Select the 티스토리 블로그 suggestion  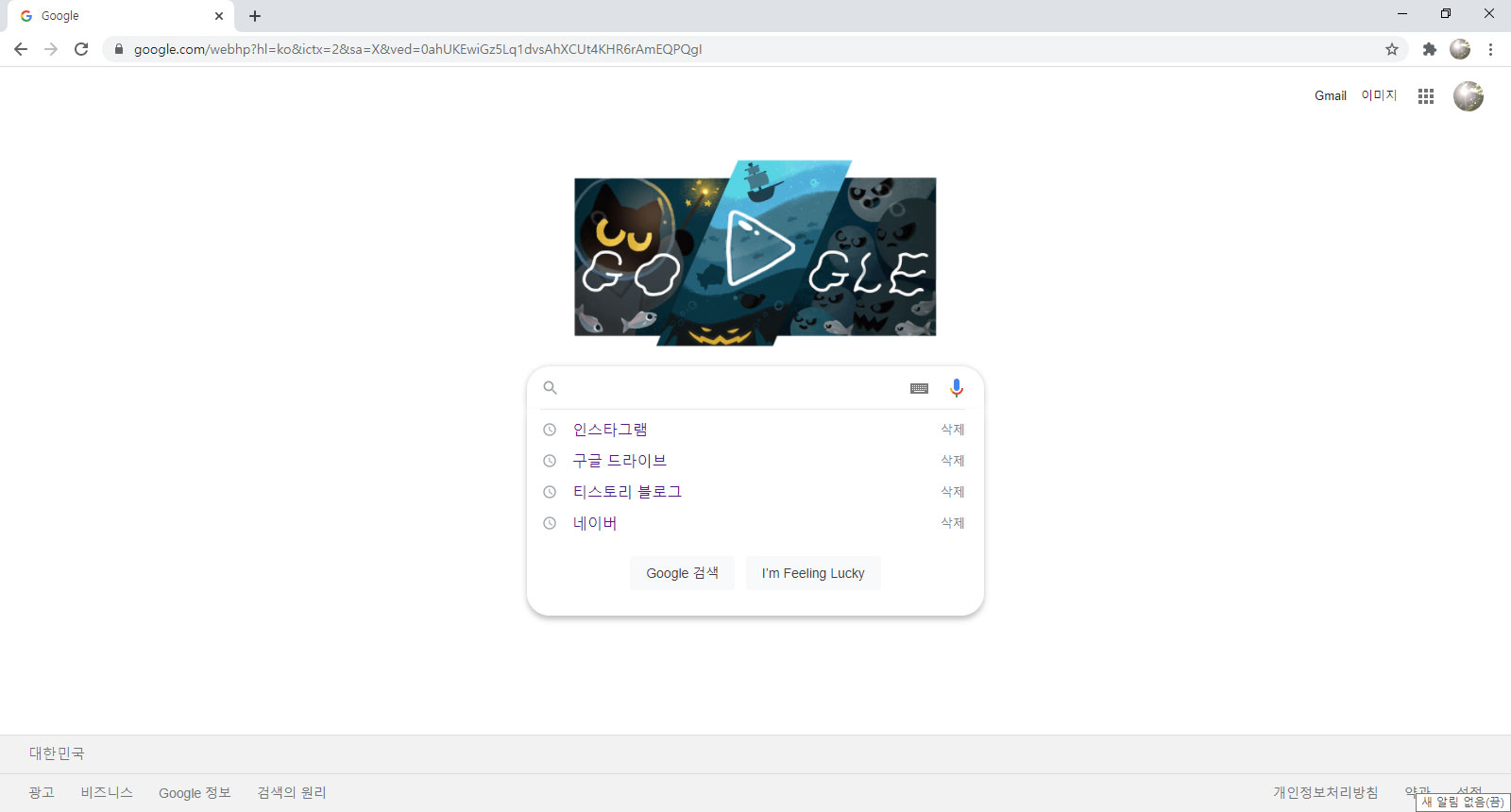[627, 492]
